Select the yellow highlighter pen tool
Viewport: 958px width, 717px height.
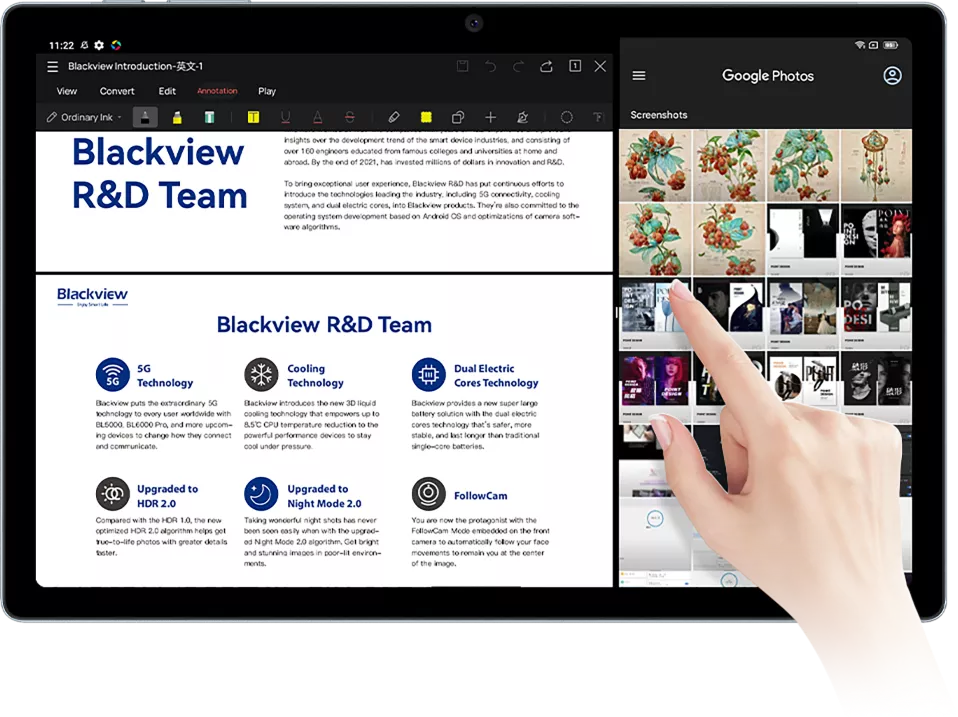point(177,117)
